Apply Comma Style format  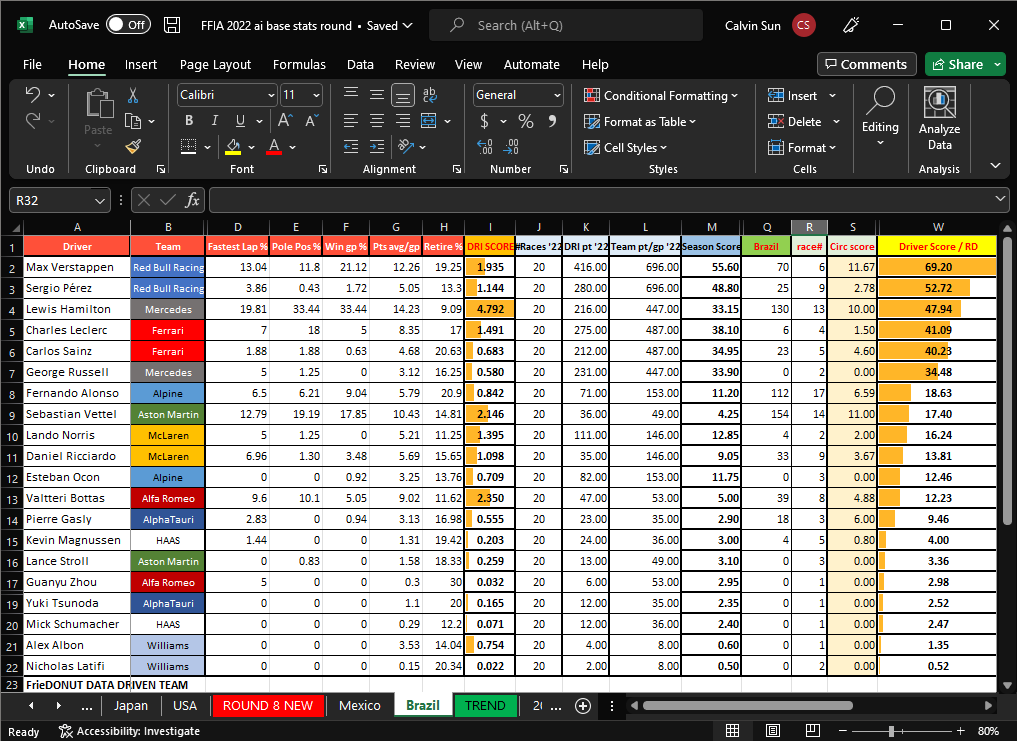[x=552, y=121]
